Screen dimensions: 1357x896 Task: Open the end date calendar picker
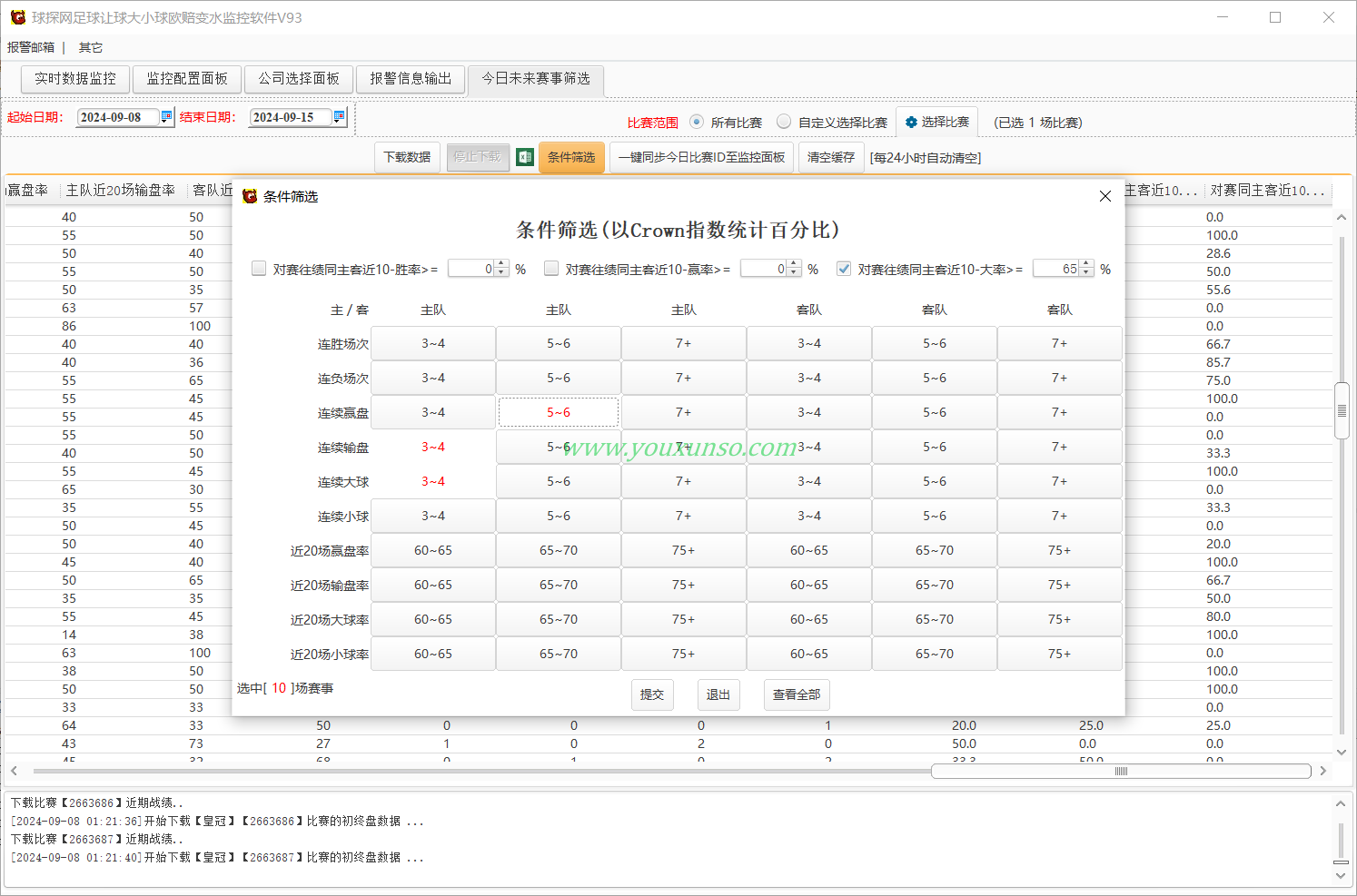coord(340,116)
